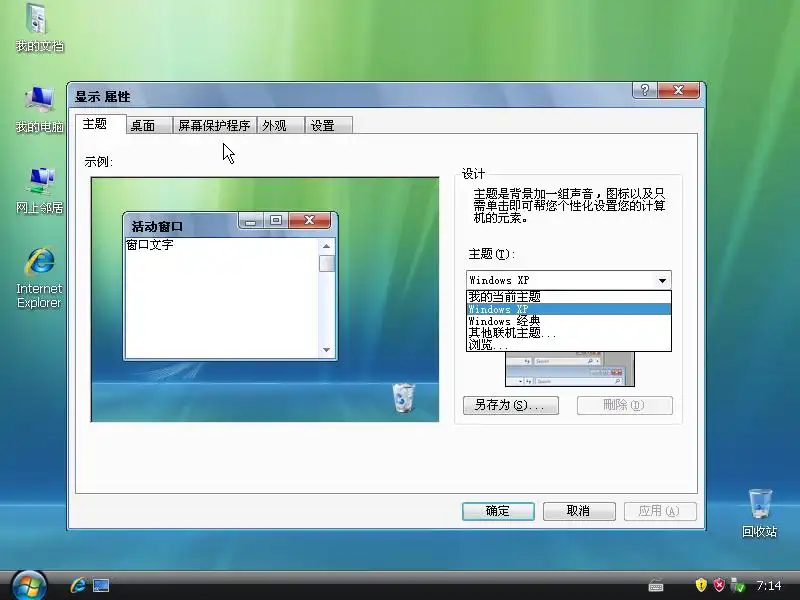Click the preview window's close button
Viewport: 800px width, 600px height.
tap(309, 220)
